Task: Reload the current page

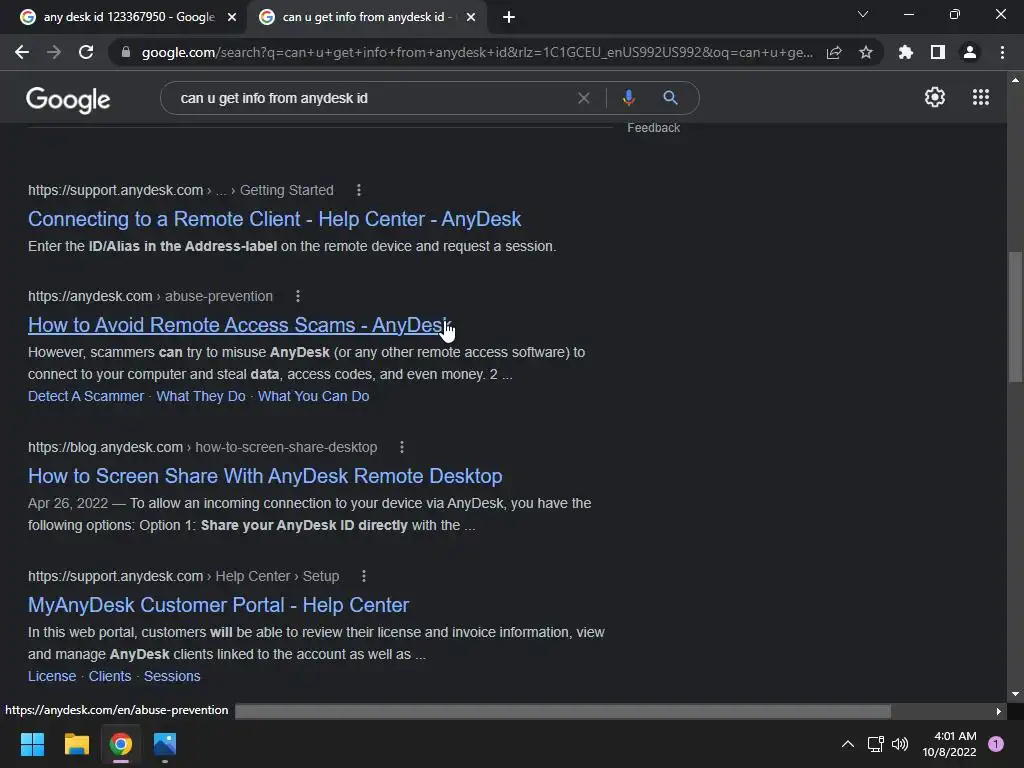Action: [86, 52]
